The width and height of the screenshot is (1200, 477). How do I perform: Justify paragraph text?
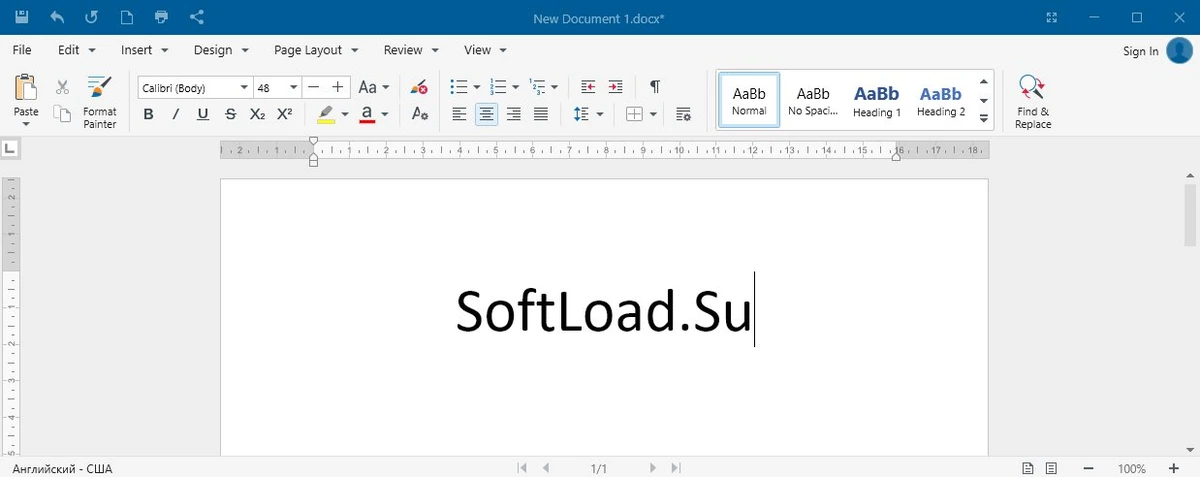pyautogui.click(x=541, y=114)
